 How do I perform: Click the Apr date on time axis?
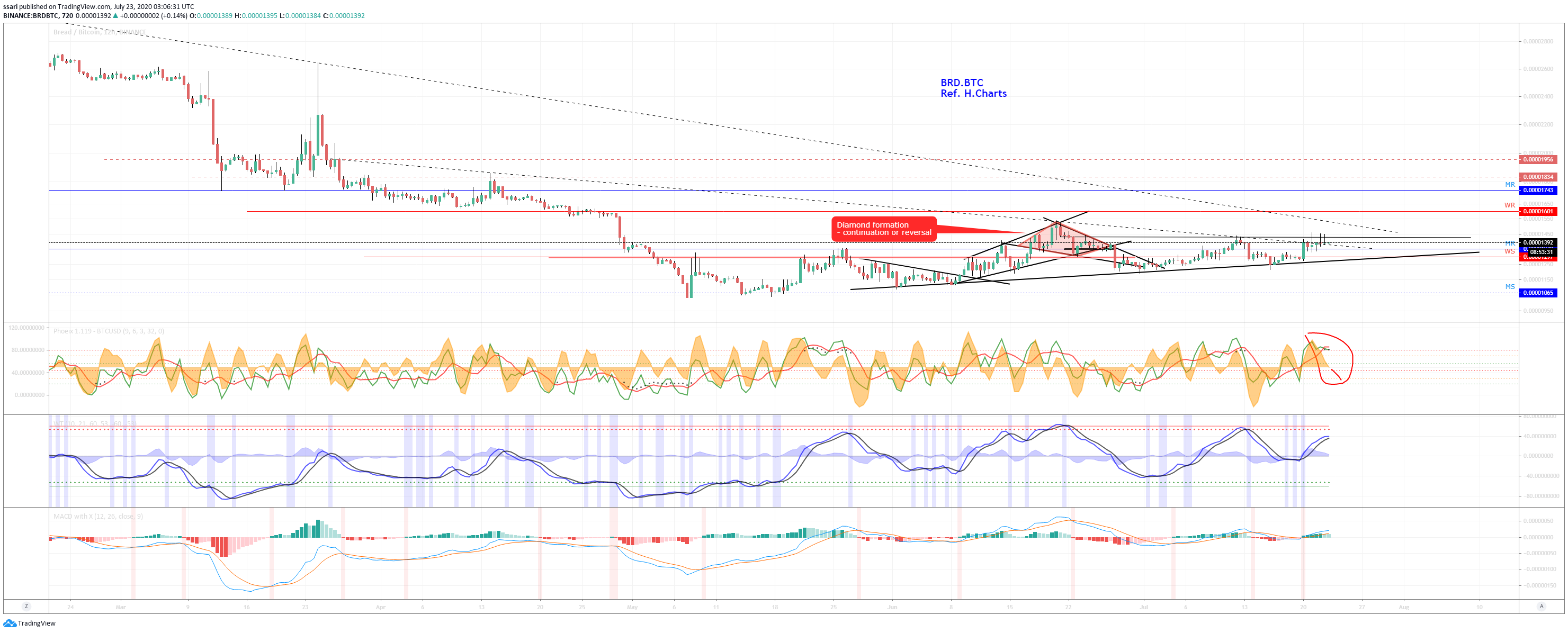pos(380,607)
